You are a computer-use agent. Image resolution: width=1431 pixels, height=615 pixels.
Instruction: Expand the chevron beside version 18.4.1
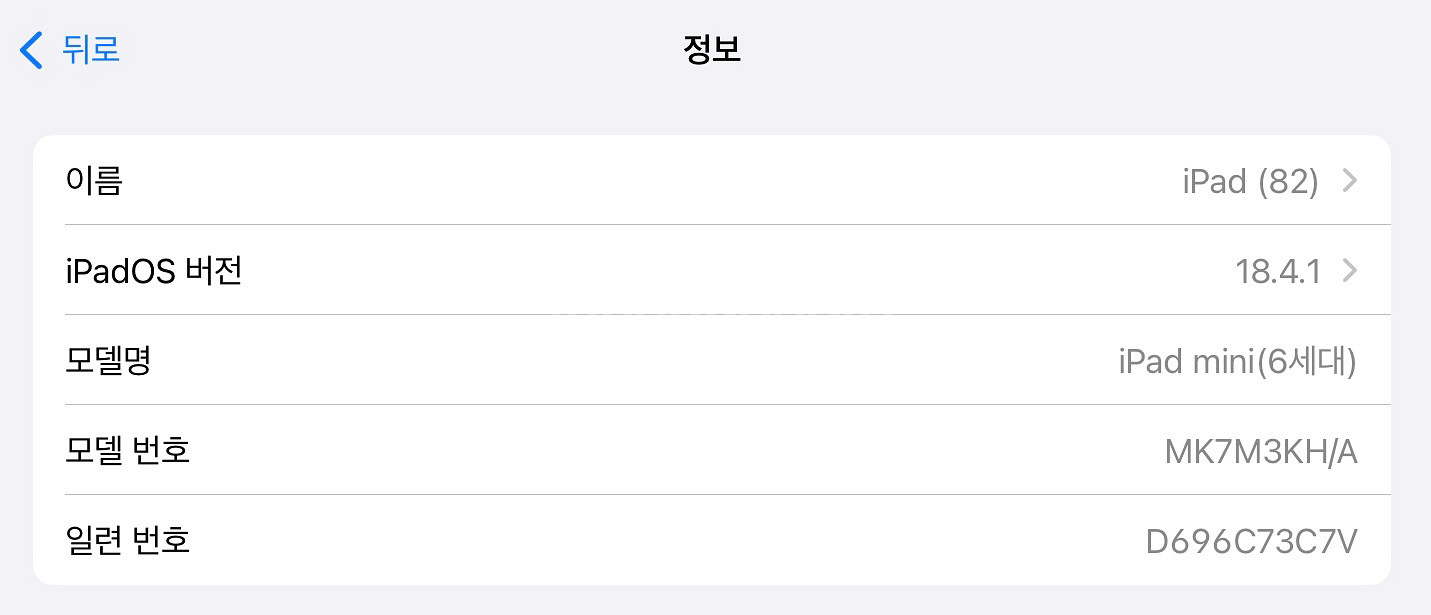click(x=1350, y=271)
